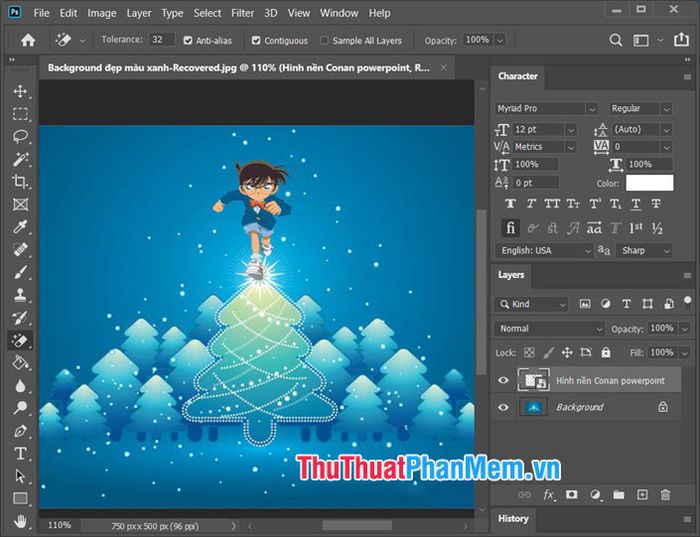Select the Rectangle shape tool
Viewport: 700px width, 537px height.
click(20, 498)
